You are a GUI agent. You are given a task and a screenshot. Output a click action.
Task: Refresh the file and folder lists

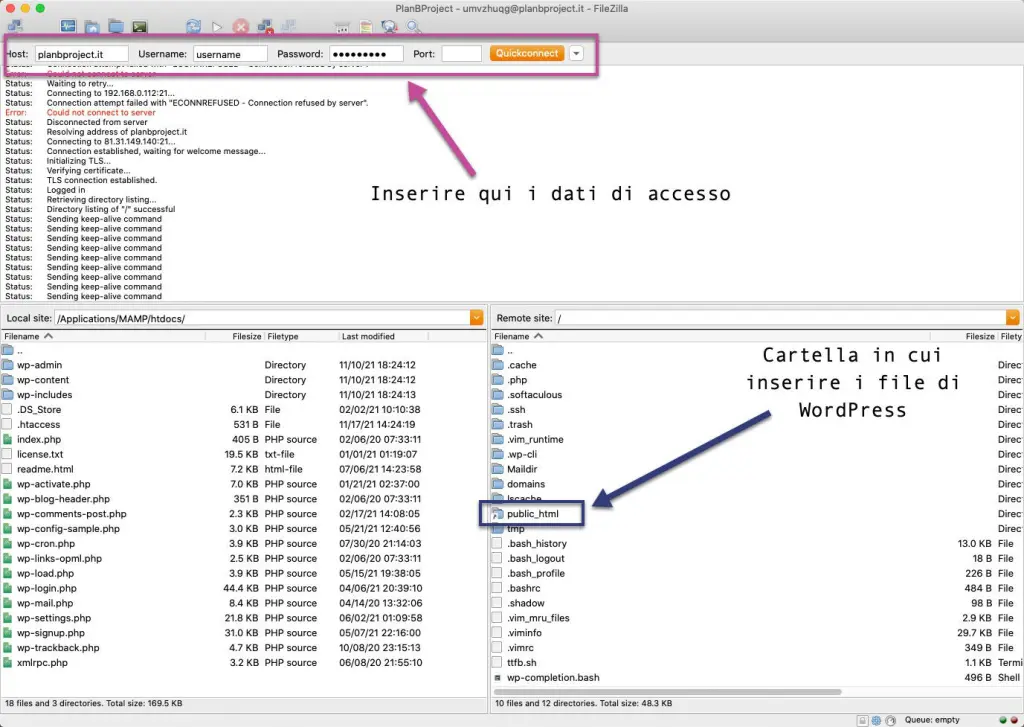(x=193, y=26)
